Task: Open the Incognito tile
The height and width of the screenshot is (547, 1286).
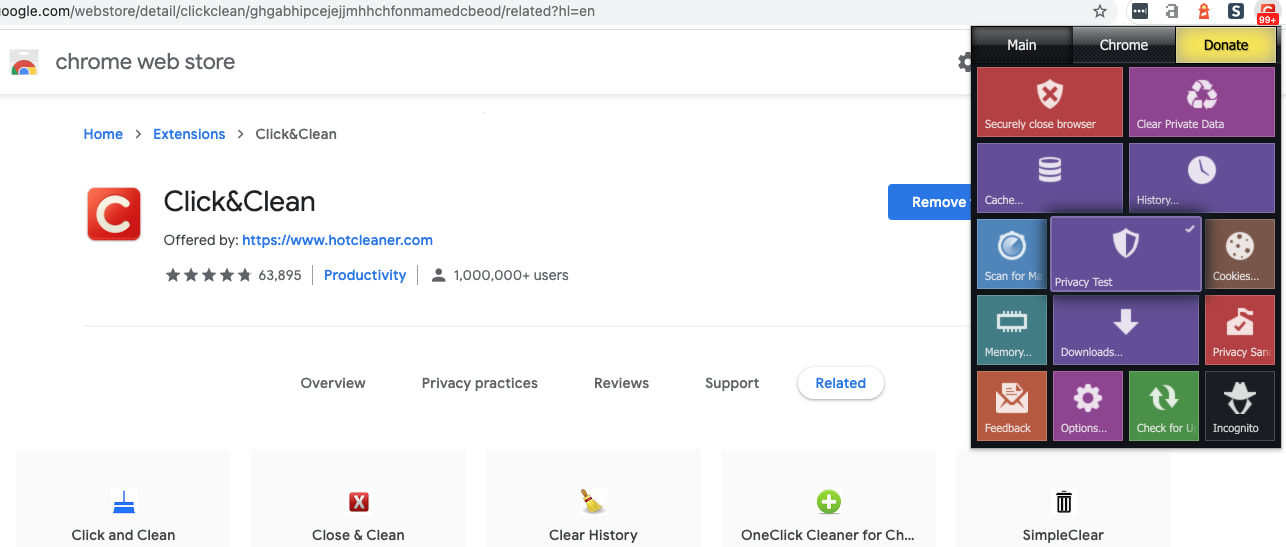Action: [x=1240, y=405]
